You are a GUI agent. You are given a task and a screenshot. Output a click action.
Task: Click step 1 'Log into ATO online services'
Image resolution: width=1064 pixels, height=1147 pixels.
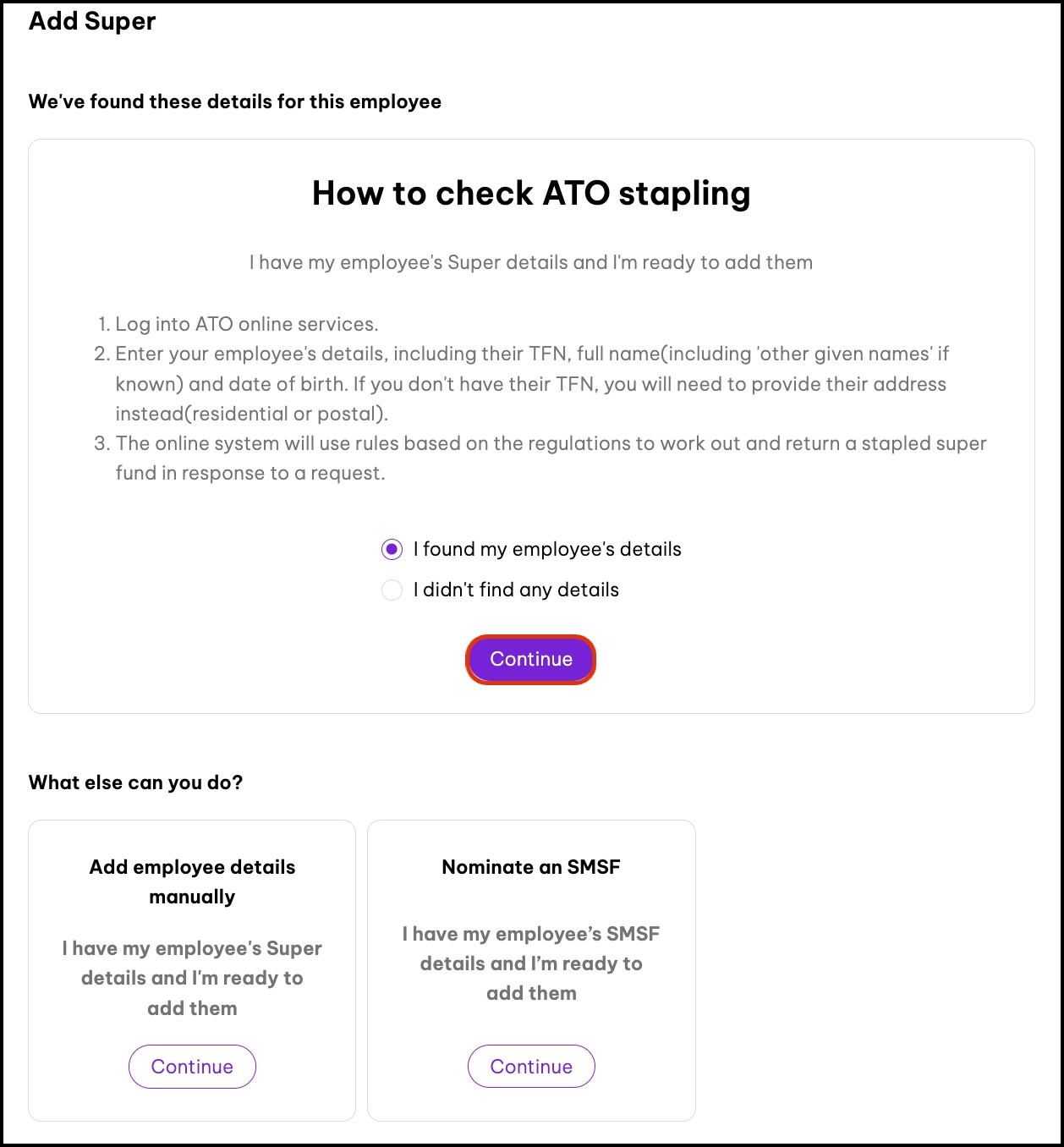pos(246,324)
